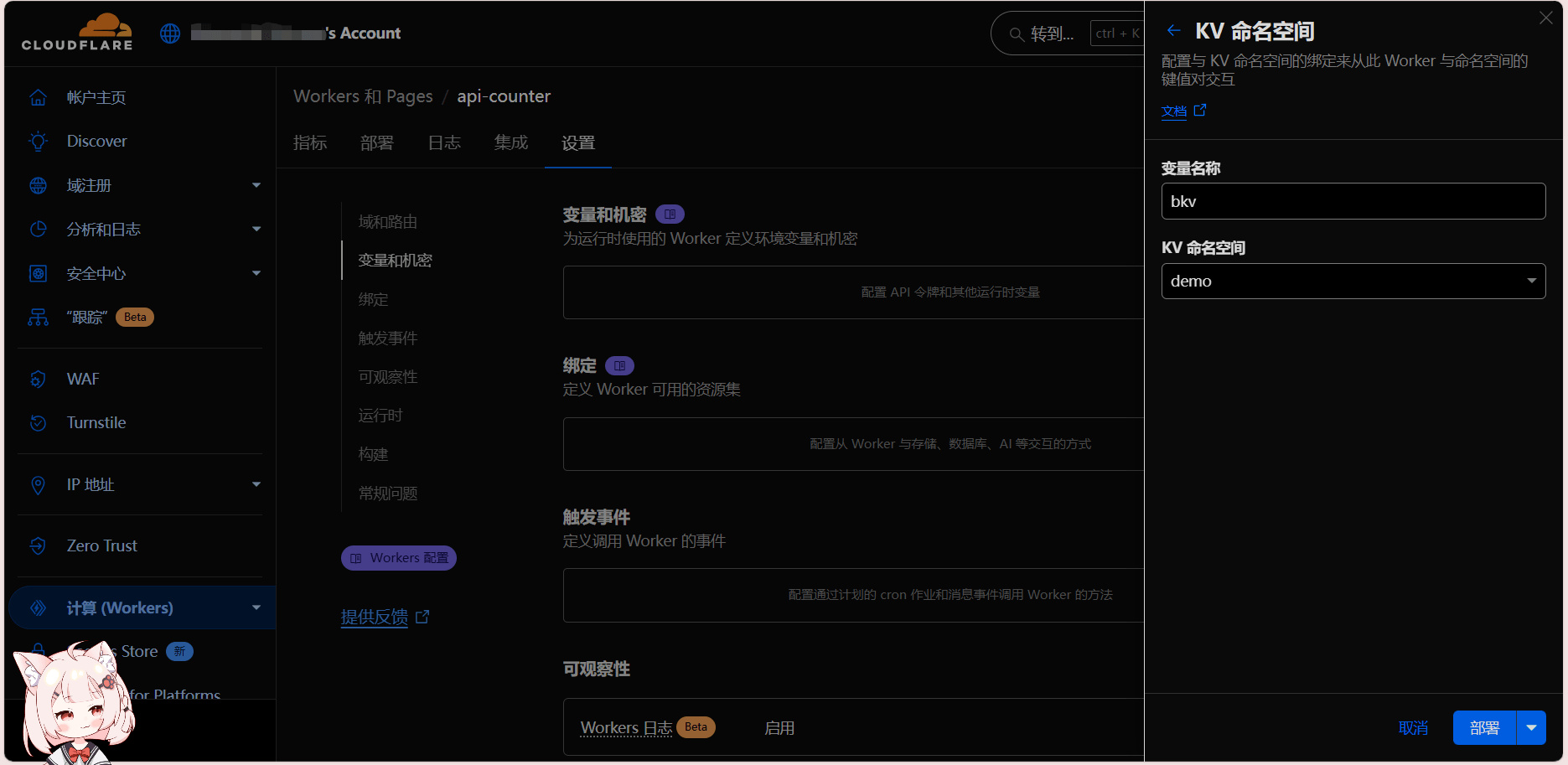Viewport: 1568px width, 765px height.
Task: Open the KV 命名空间 demo dropdown
Action: pos(1353,282)
